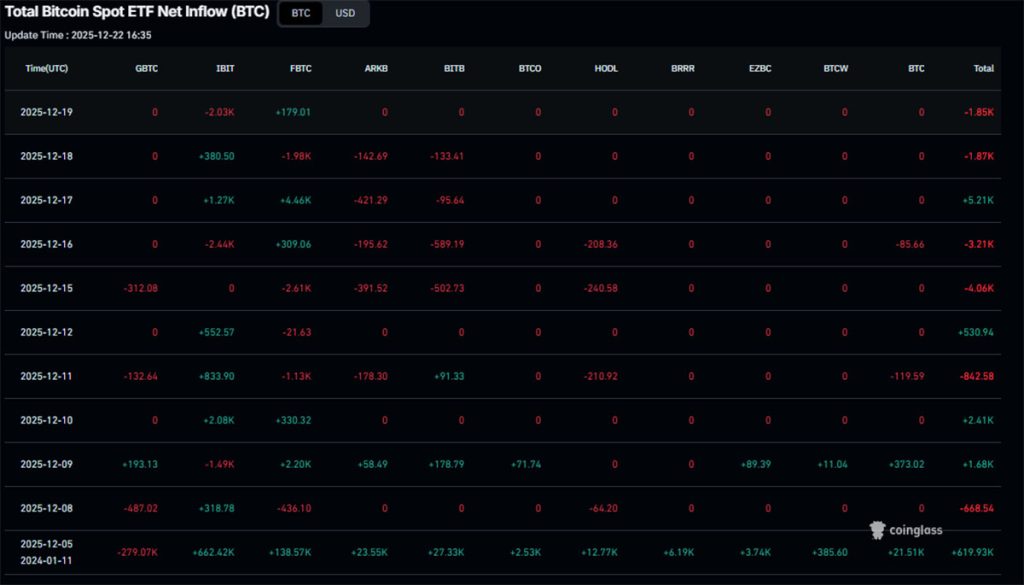1024x585 pixels.
Task: Switch to the USD unit toggle
Action: click(345, 14)
